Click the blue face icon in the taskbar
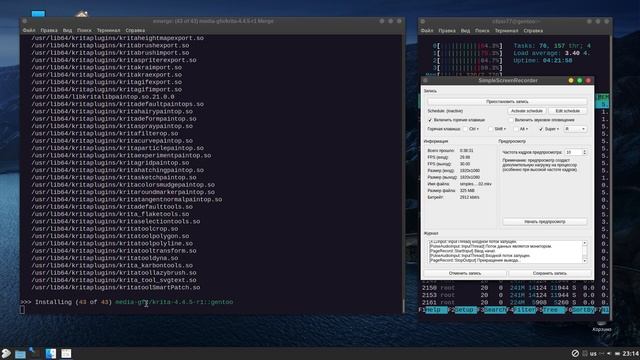Viewport: 640px width, 360px height. (x=51, y=353)
